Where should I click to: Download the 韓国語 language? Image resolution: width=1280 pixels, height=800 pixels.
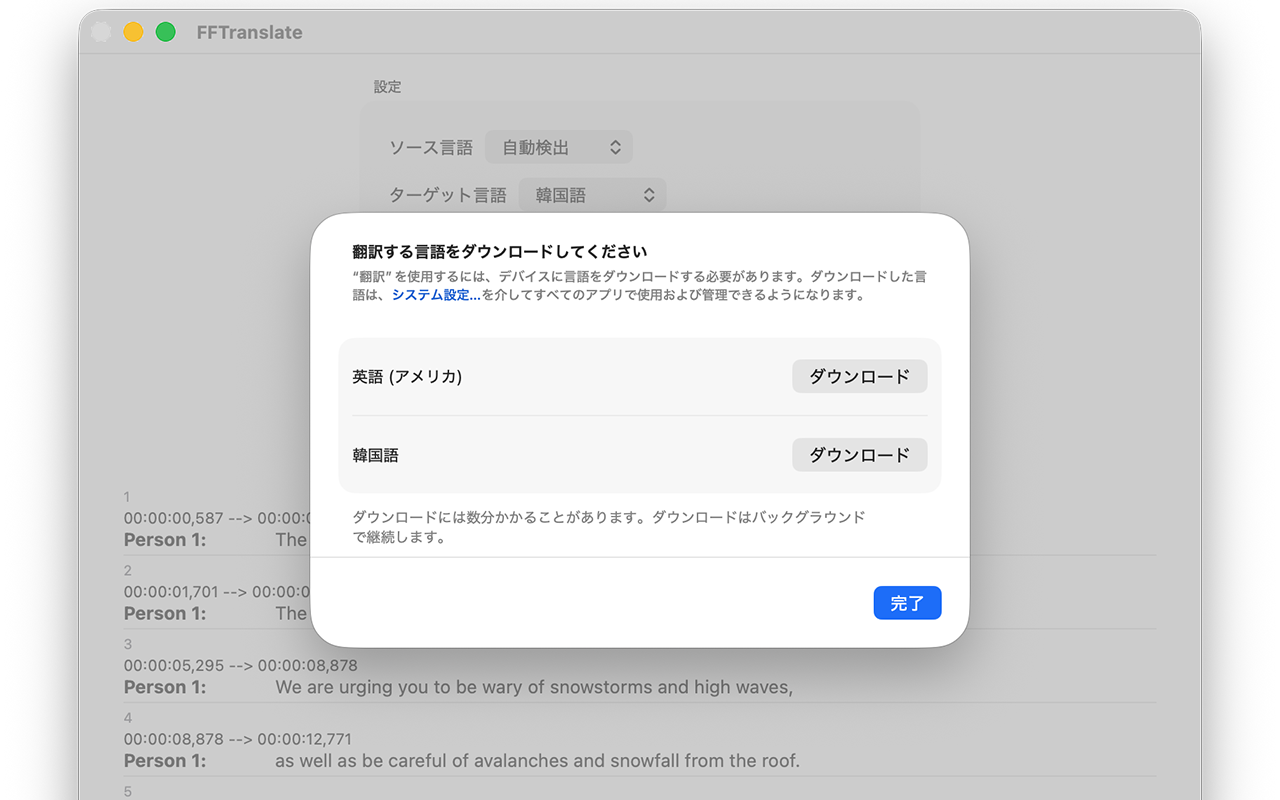[x=859, y=455]
